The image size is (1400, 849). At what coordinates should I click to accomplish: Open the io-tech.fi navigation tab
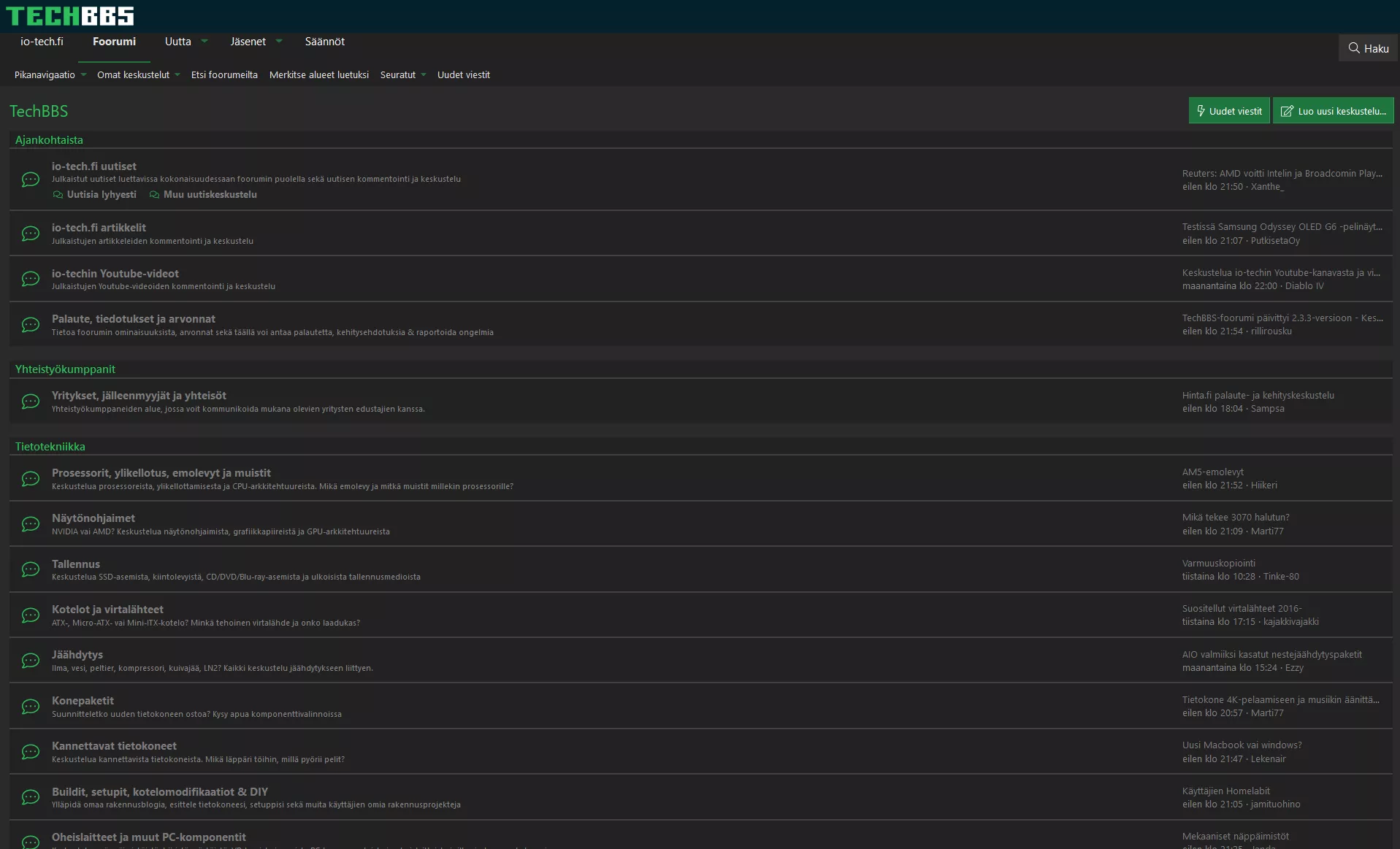pos(42,42)
